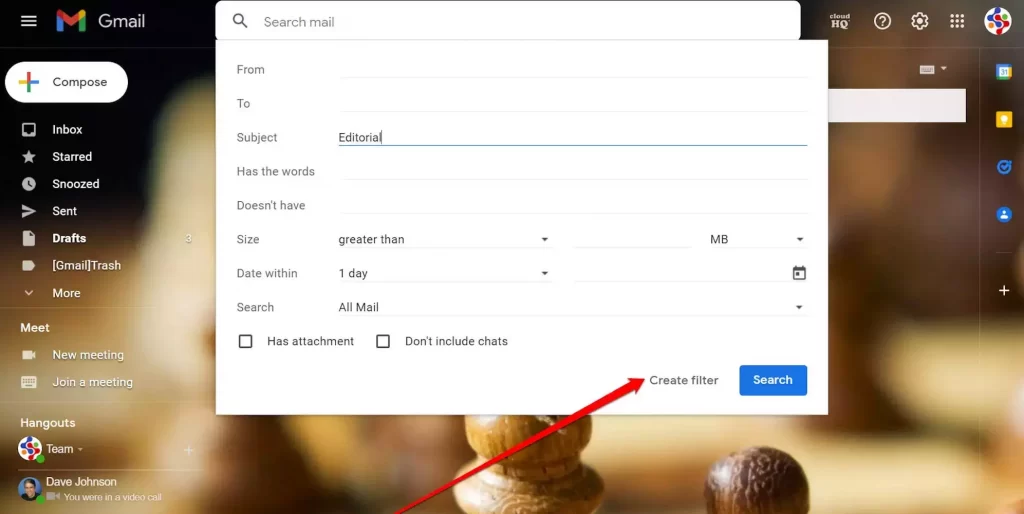Image resolution: width=1024 pixels, height=514 pixels.
Task: Start a New meeting
Action: pyautogui.click(x=88, y=355)
